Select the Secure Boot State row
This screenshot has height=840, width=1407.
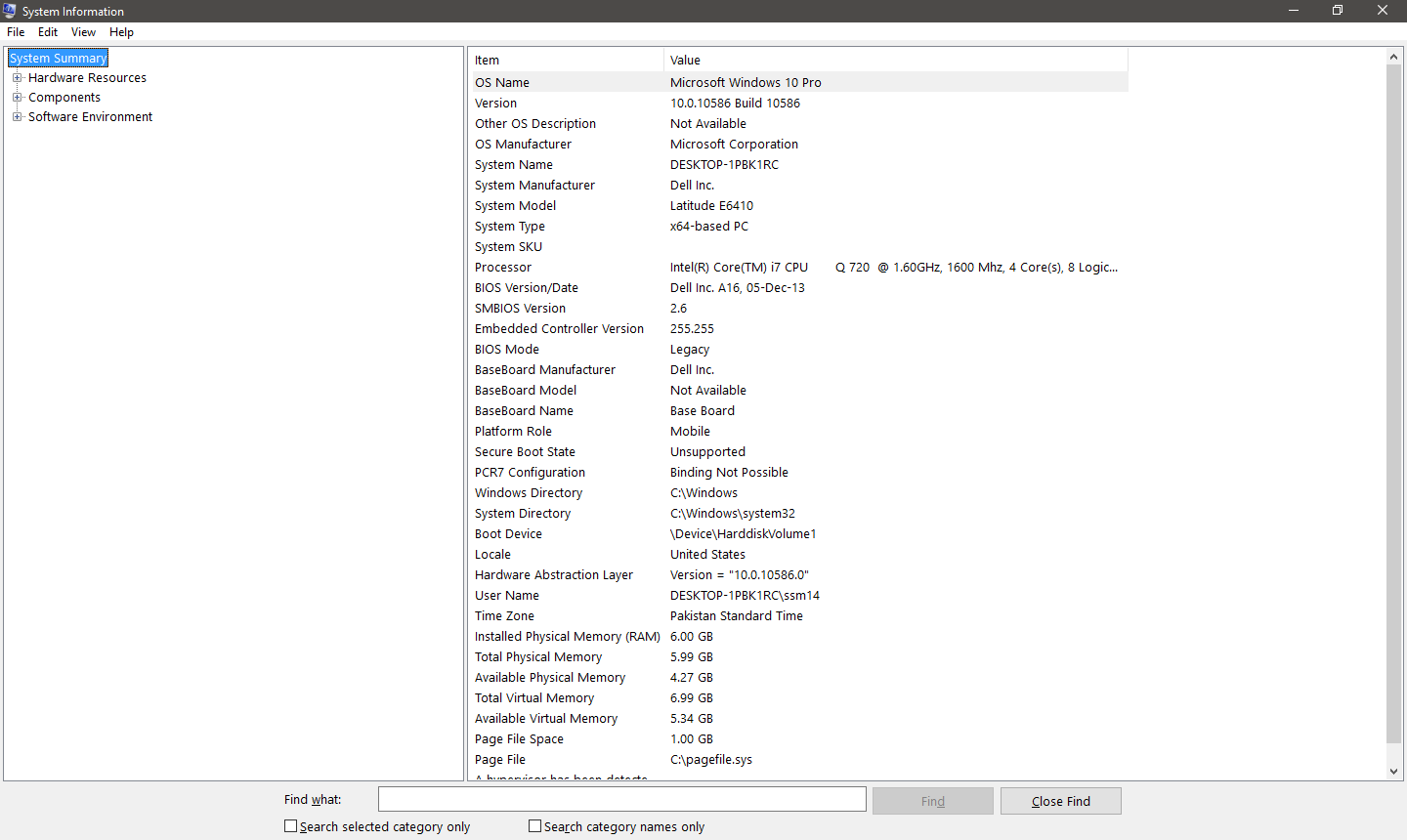(x=798, y=451)
